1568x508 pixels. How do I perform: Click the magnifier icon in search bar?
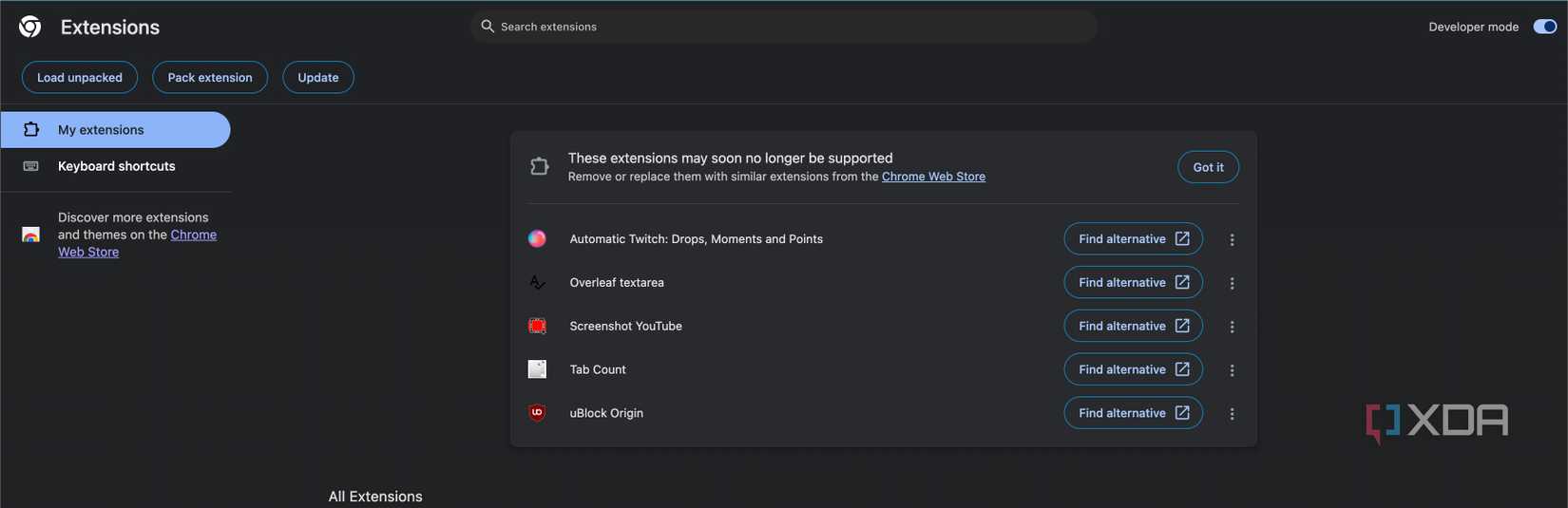[488, 27]
